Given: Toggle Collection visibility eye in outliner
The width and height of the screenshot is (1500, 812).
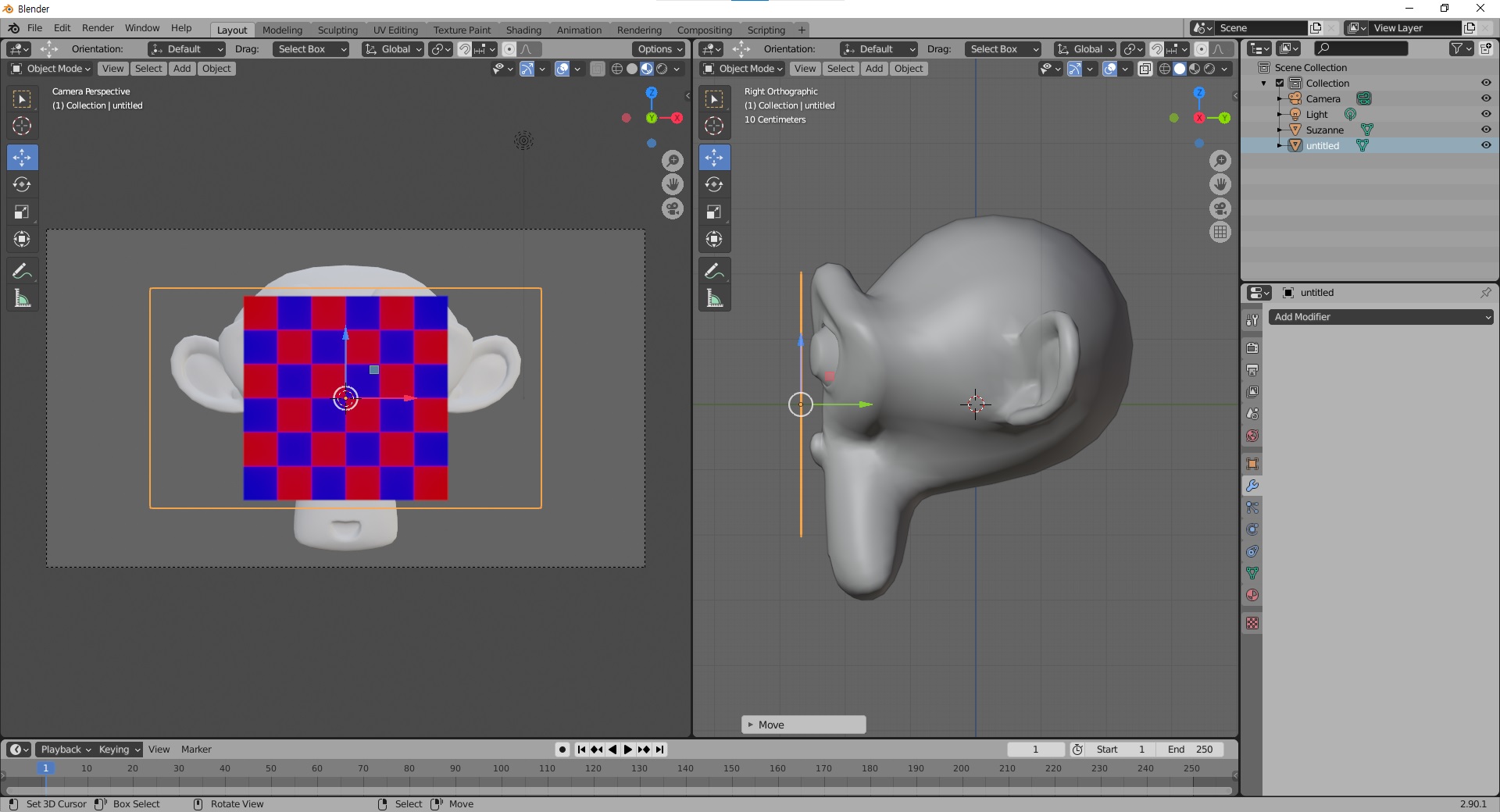Looking at the screenshot, I should 1486,83.
